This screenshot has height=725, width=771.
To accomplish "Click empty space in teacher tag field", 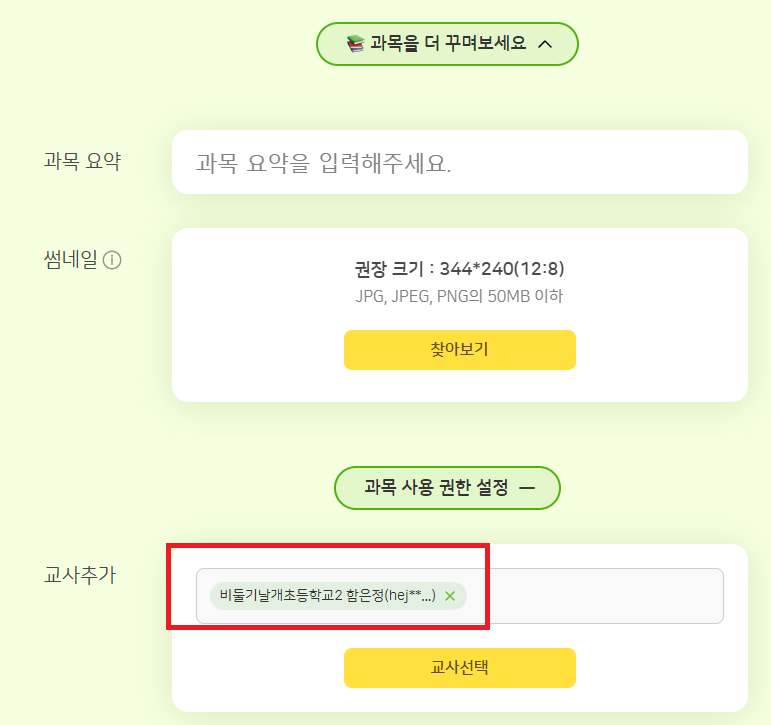I will click(x=595, y=596).
